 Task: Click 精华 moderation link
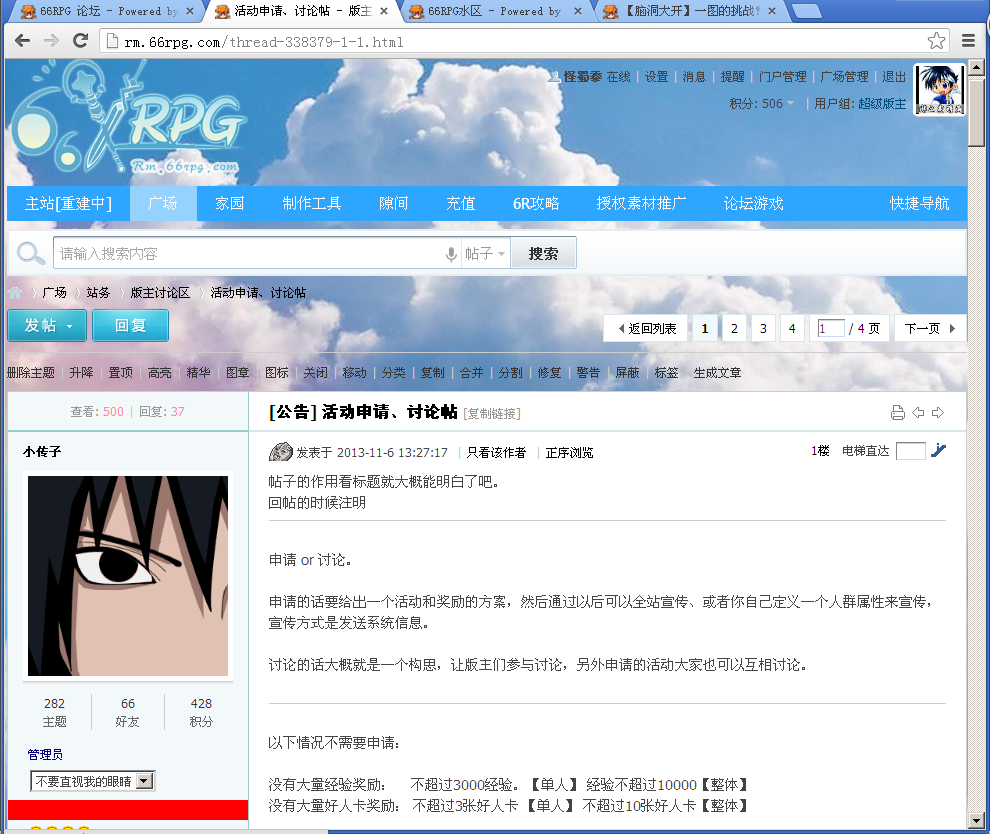point(199,372)
